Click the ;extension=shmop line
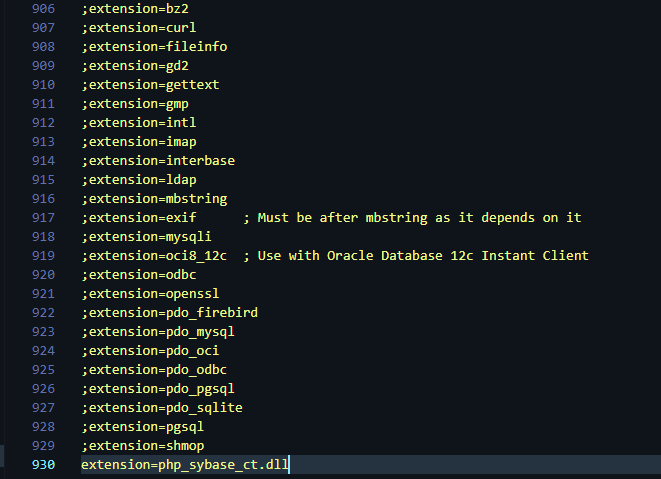This screenshot has height=479, width=661. pyautogui.click(x=143, y=445)
